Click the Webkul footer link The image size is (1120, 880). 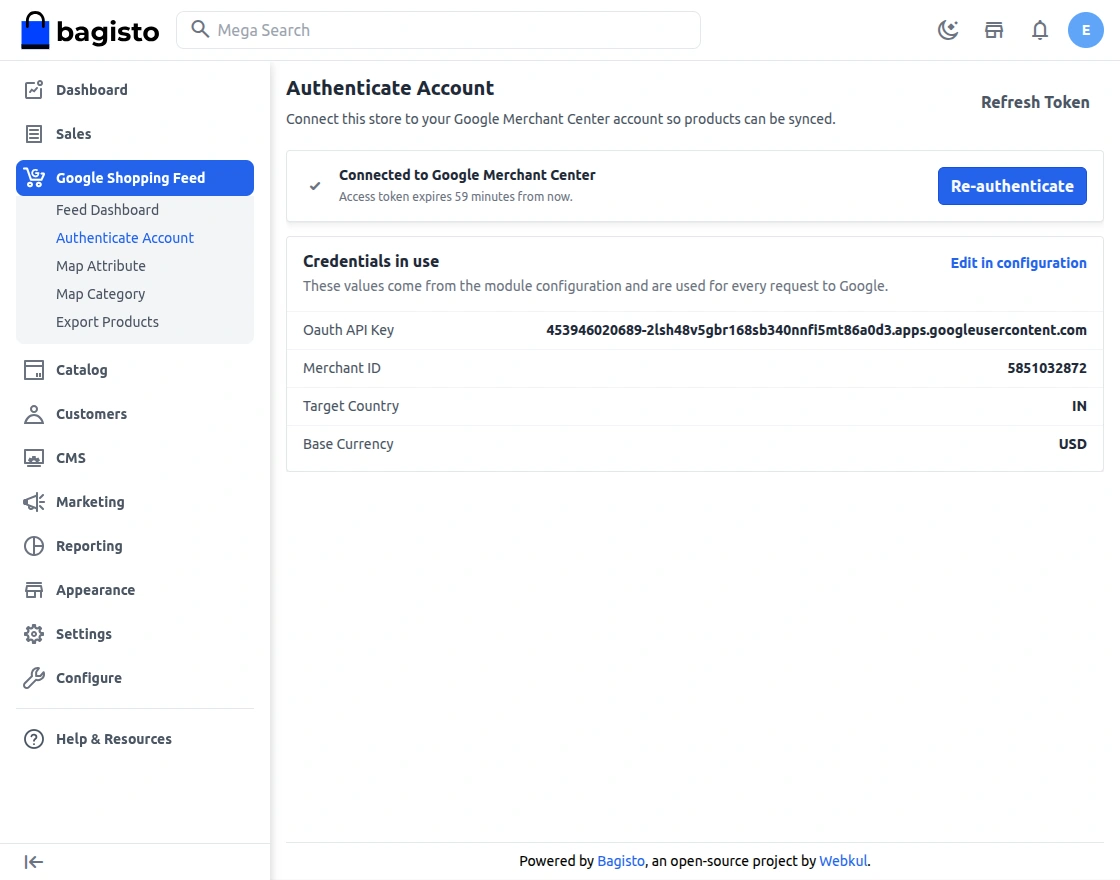tap(843, 861)
